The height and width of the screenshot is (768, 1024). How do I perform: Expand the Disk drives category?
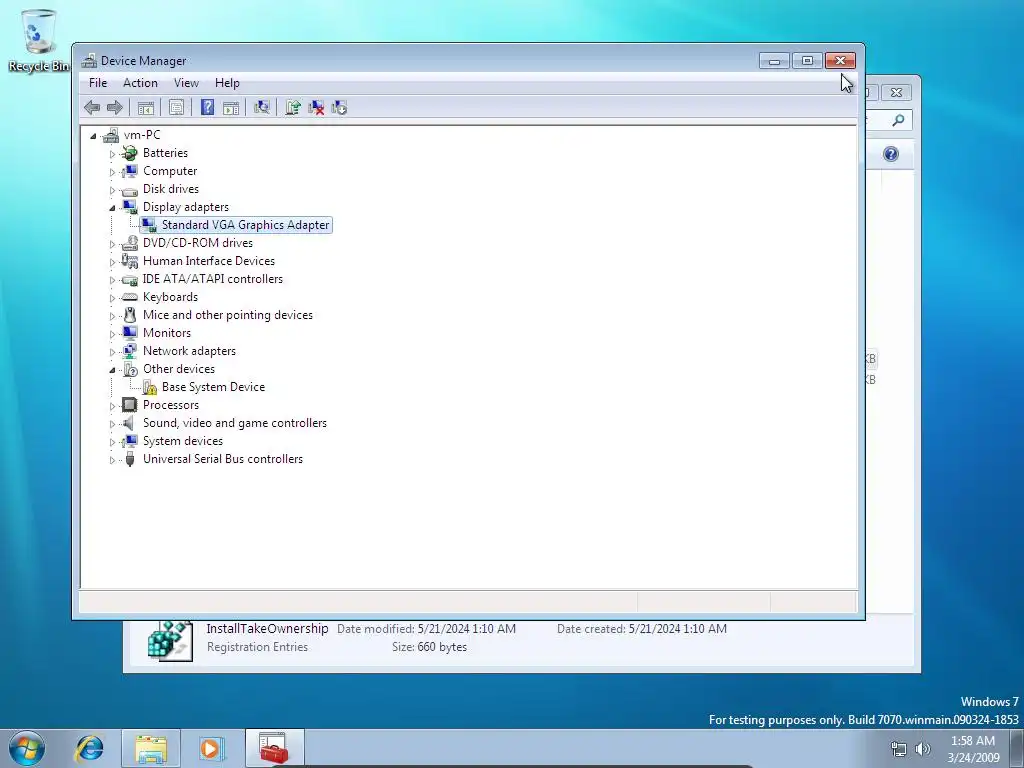[x=112, y=190]
